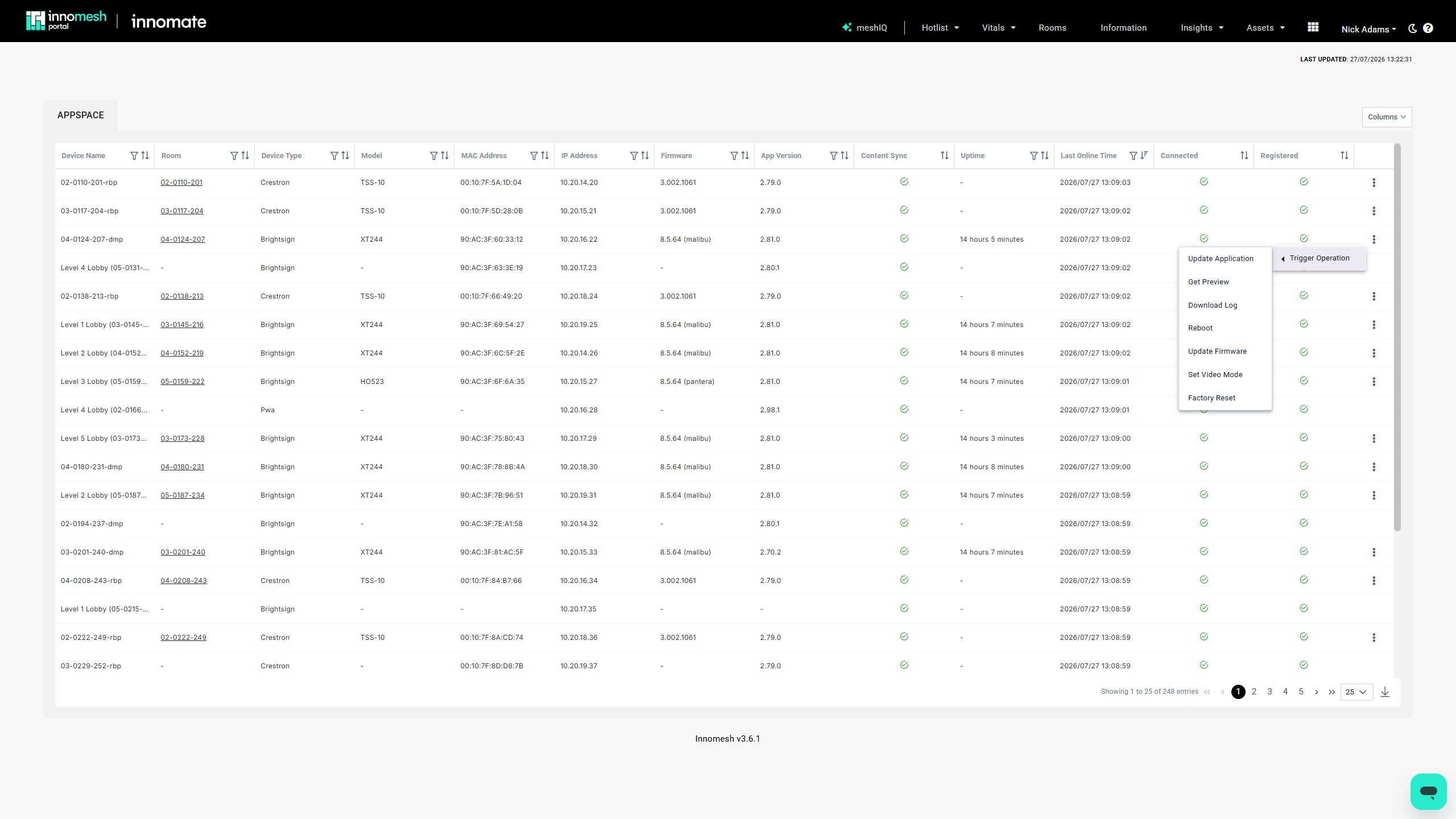The width and height of the screenshot is (1456, 819).
Task: Open room link 04-0124-207
Action: click(183, 239)
